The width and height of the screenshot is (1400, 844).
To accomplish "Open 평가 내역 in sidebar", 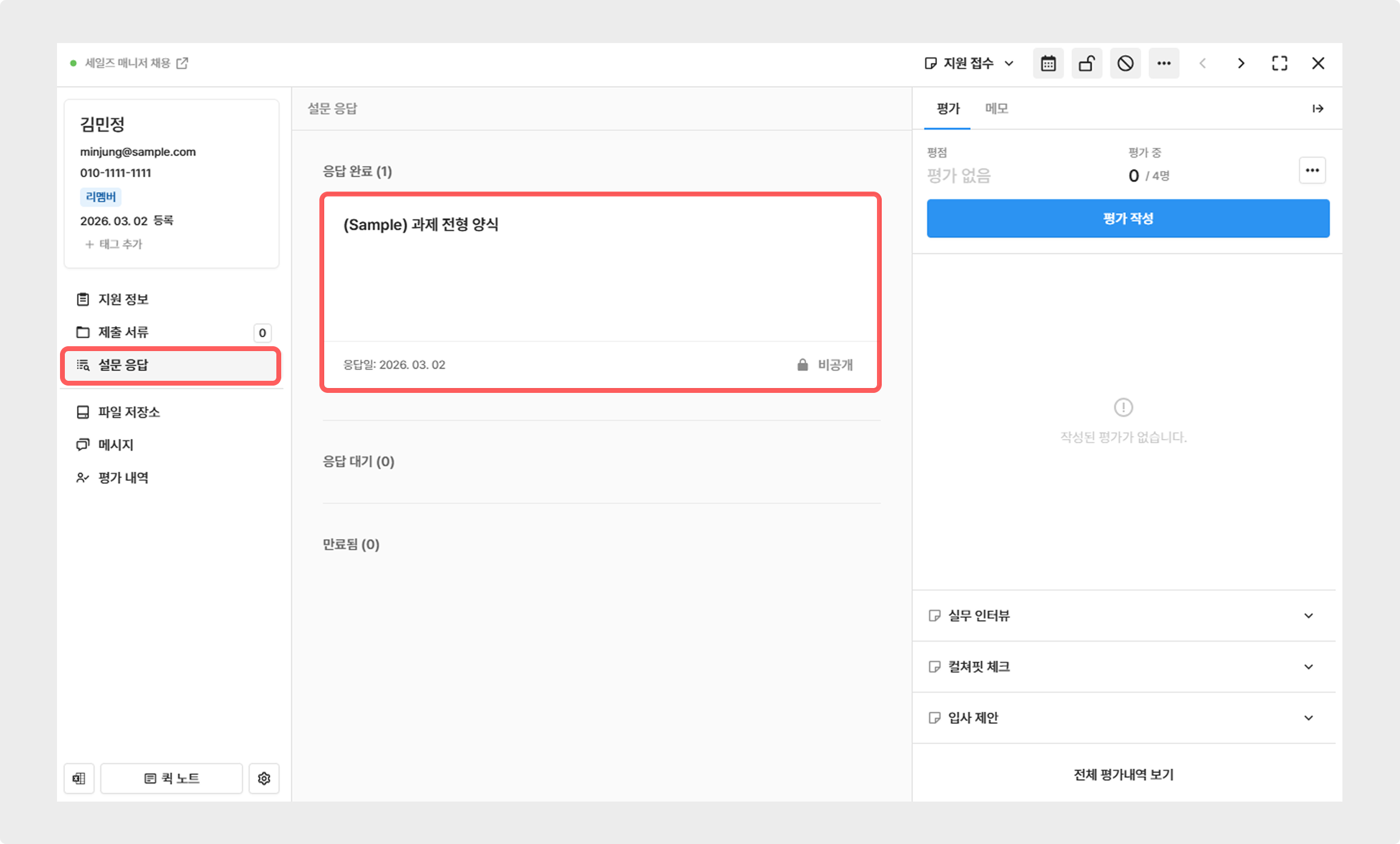I will point(172,477).
